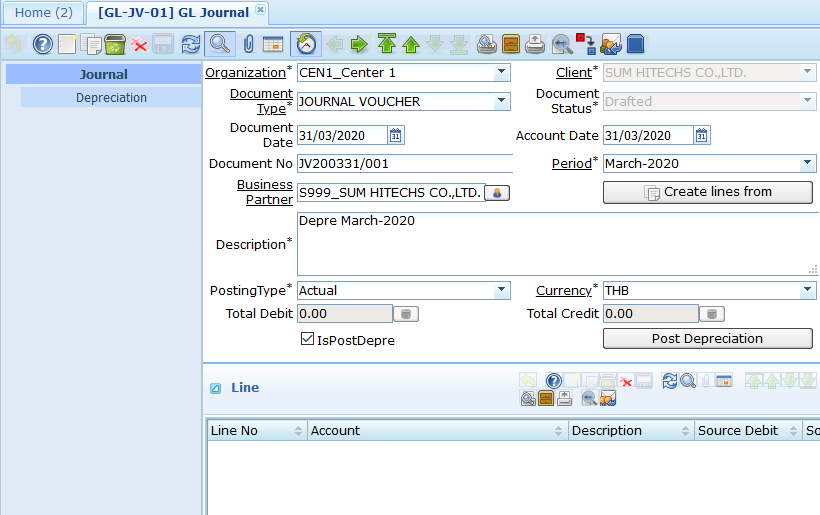The height and width of the screenshot is (515, 820).
Task: Toggle grid view in the Line toolbar
Action: 724,381
